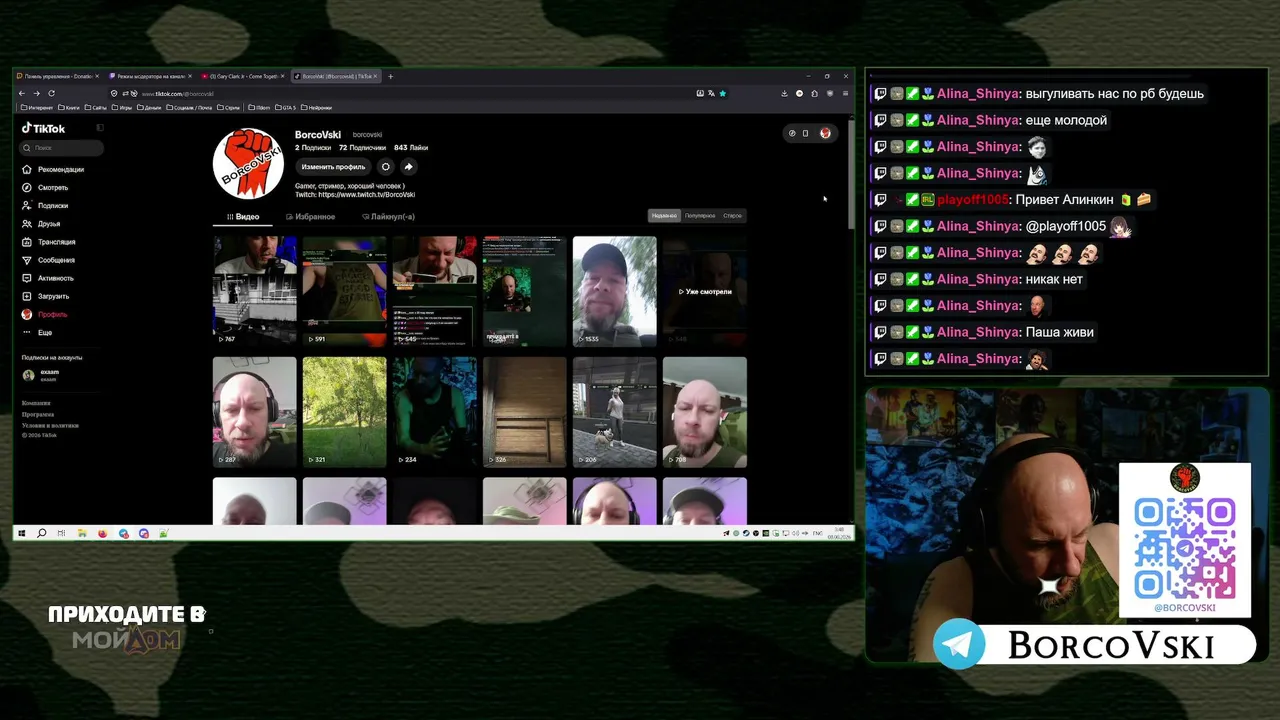Click Программа footer link
The height and width of the screenshot is (720, 1280).
click(x=38, y=414)
